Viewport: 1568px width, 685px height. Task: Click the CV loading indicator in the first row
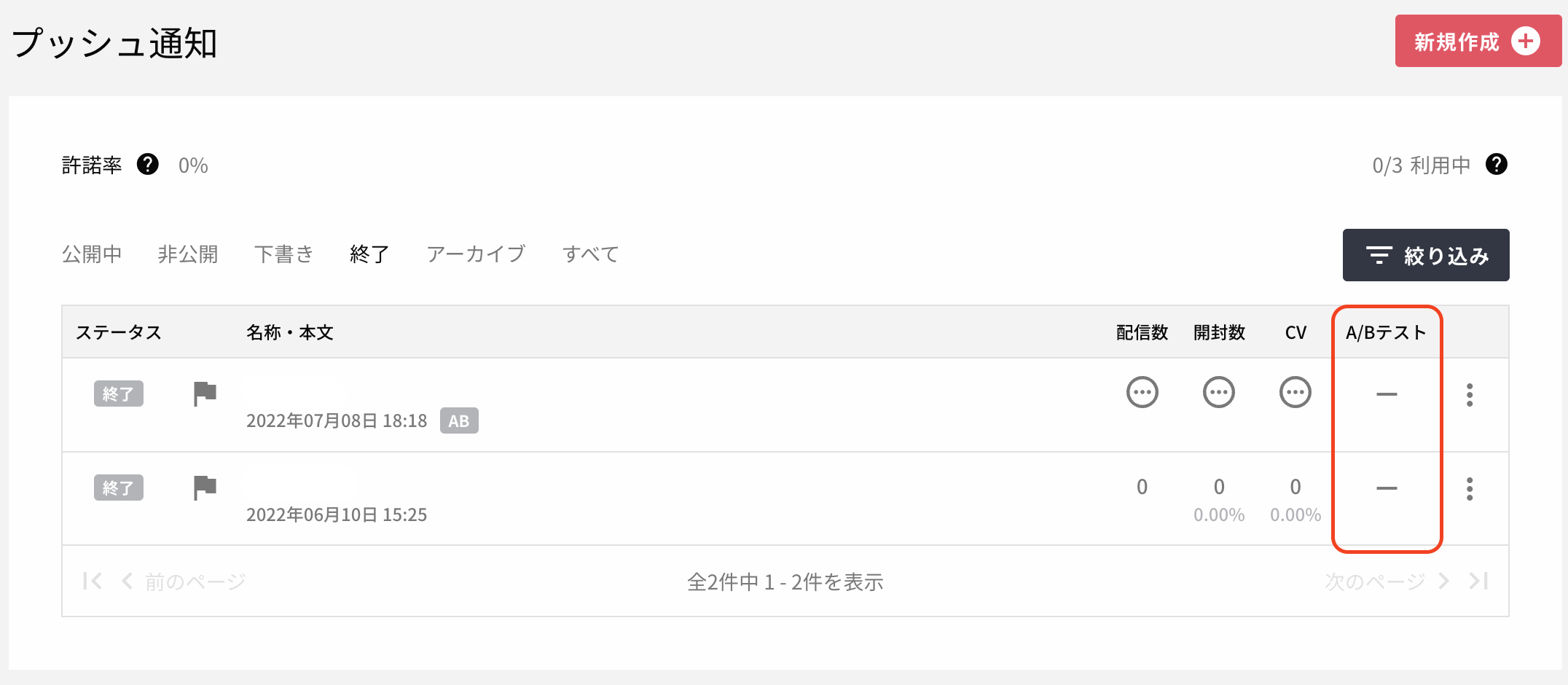pyautogui.click(x=1295, y=392)
